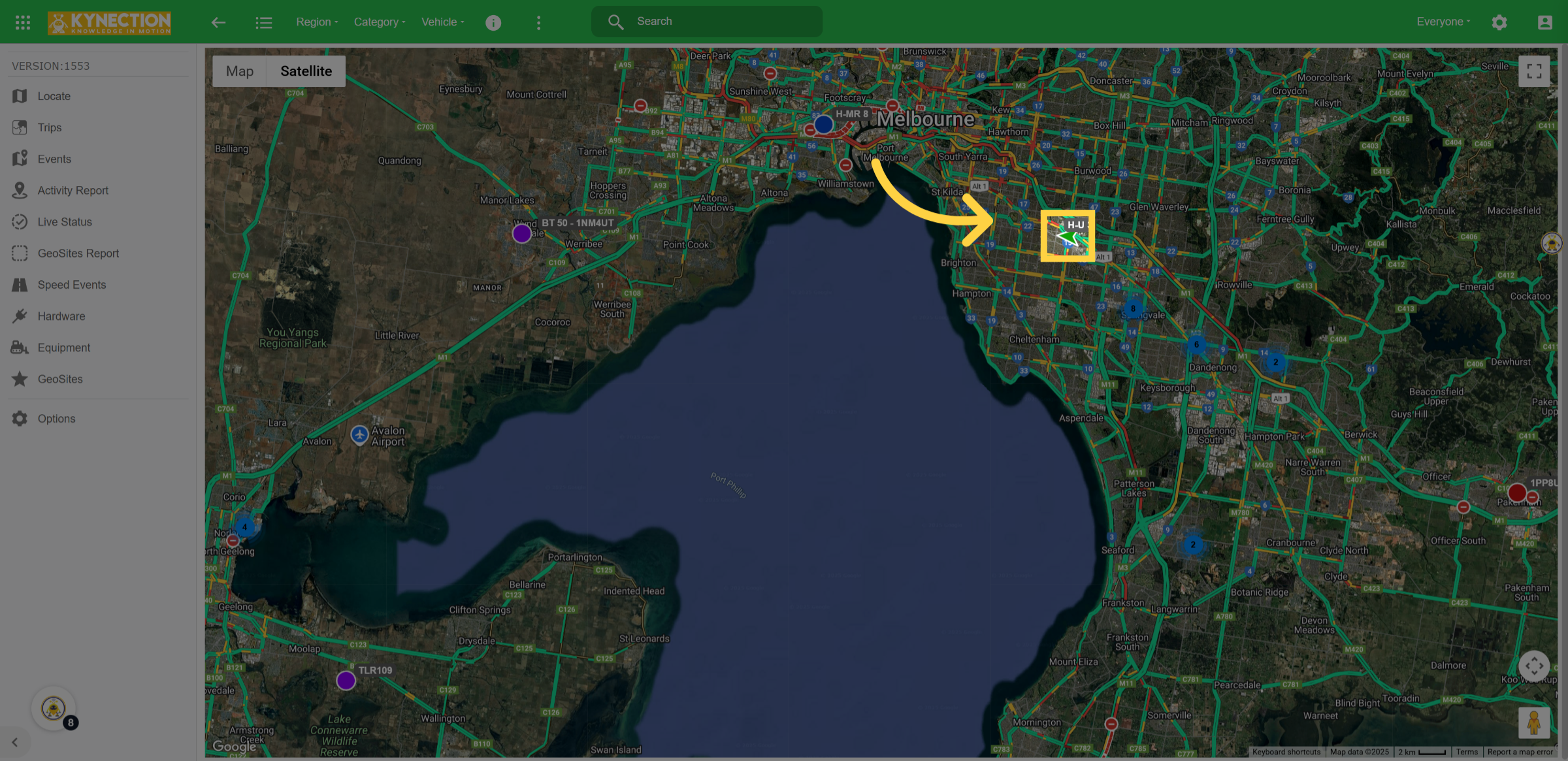Switch map to Satellite view
The image size is (1568, 761).
(306, 71)
